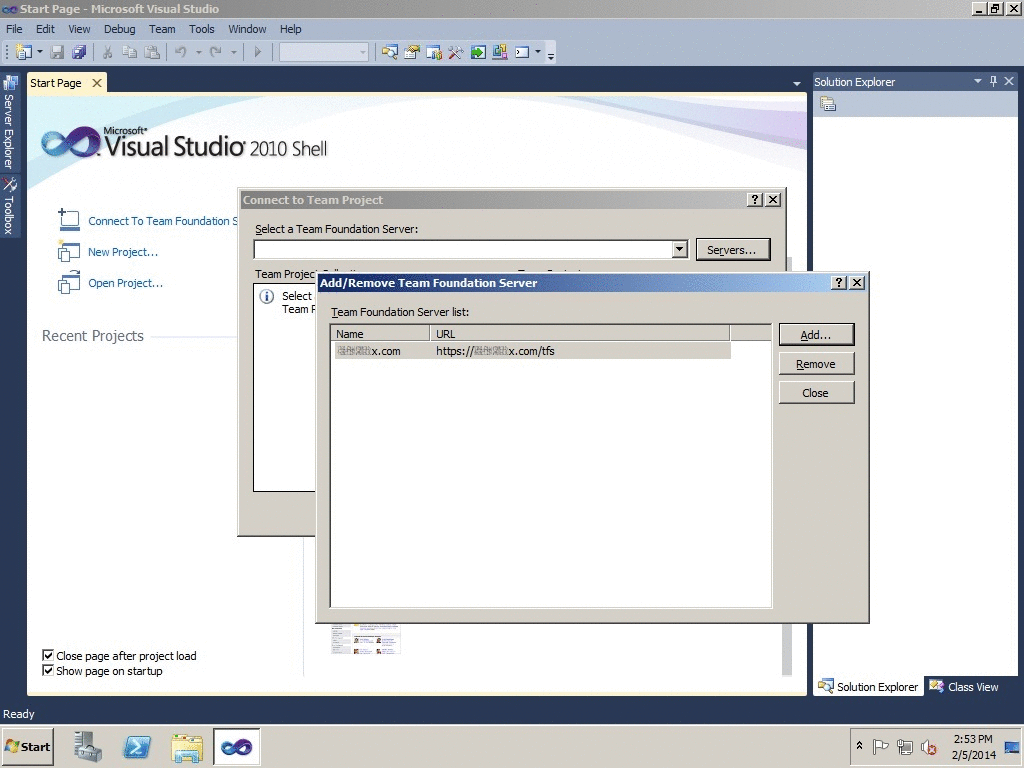The width and height of the screenshot is (1024, 768).
Task: Close the Start Page tab
Action: click(97, 83)
